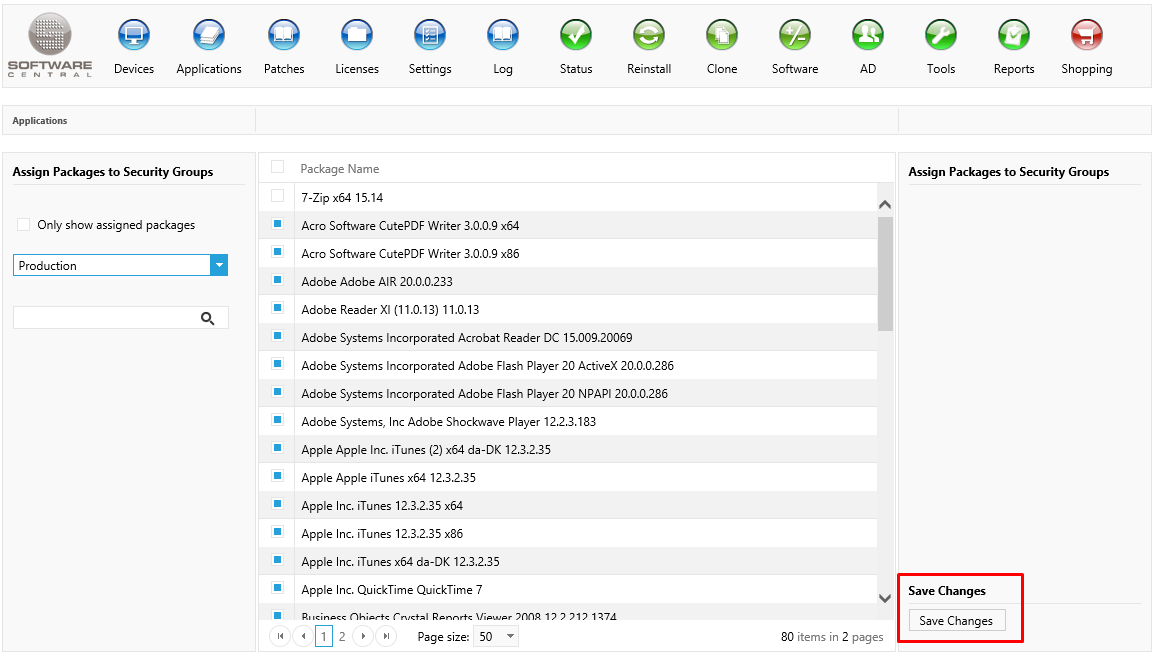Click the Tools wrench icon
Screen dimensions: 1157x656
940,36
